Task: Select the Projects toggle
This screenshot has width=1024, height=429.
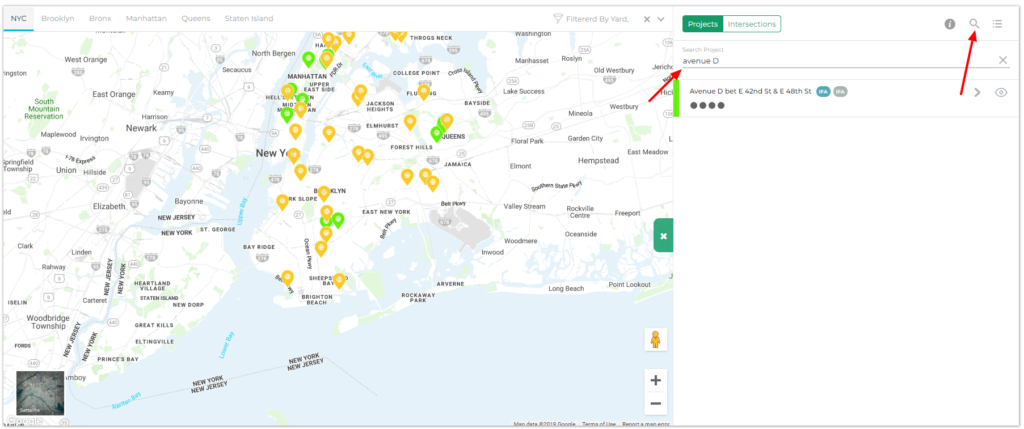Action: 703,23
